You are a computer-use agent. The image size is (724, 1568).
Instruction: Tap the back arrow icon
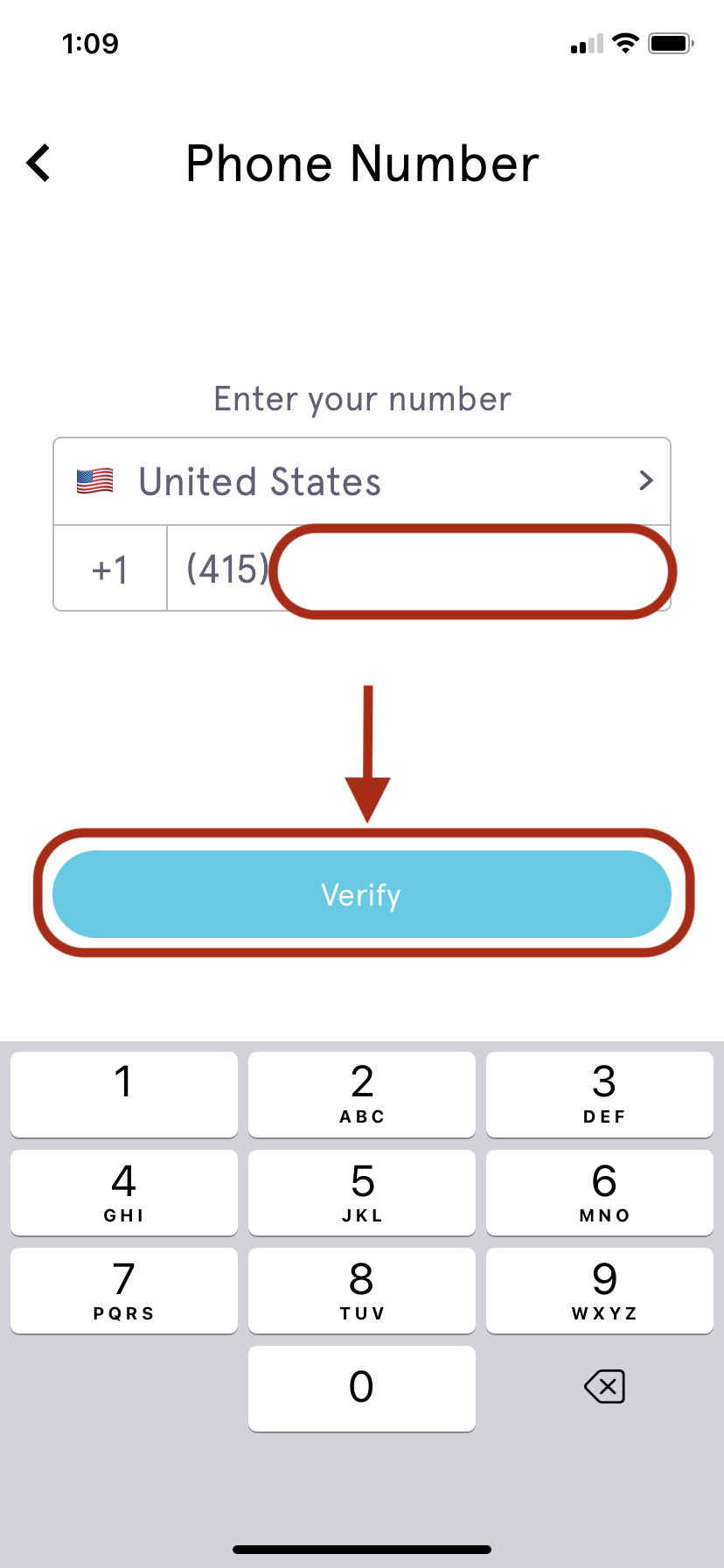[38, 164]
